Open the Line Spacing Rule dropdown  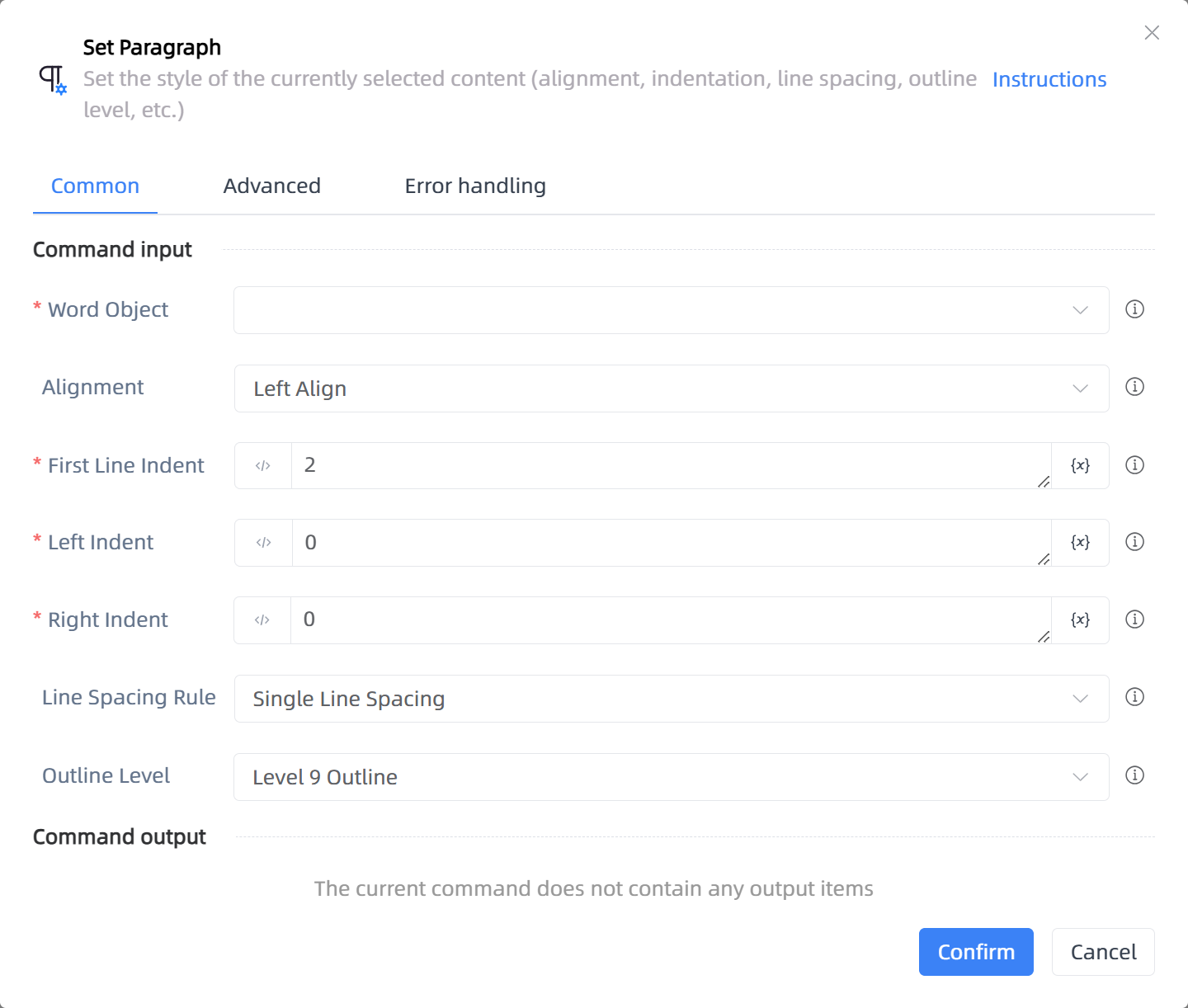point(671,699)
